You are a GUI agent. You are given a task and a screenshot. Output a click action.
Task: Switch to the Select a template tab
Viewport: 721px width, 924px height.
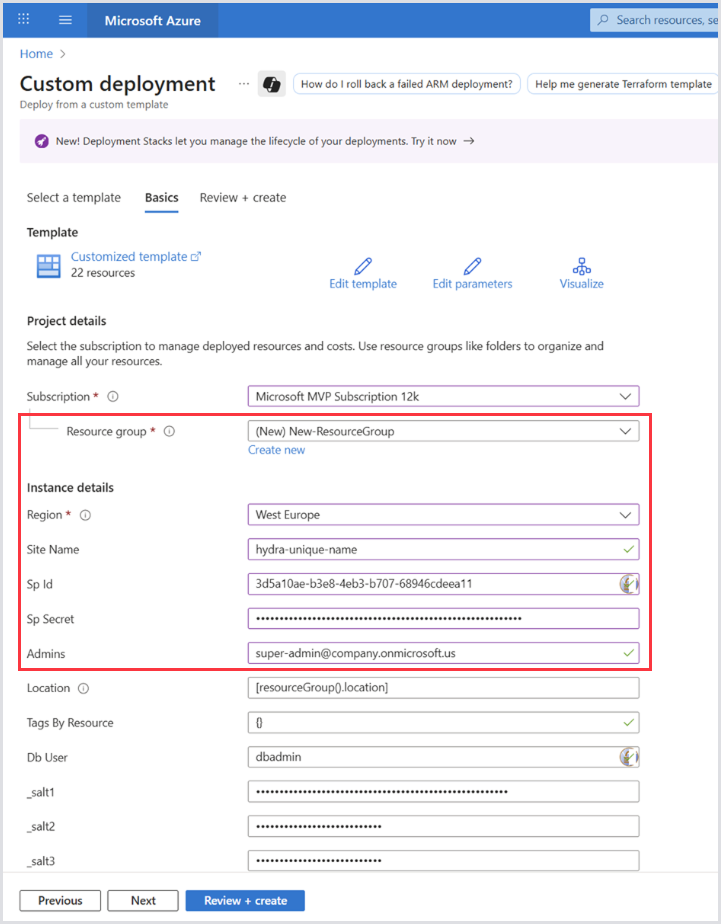coord(74,198)
